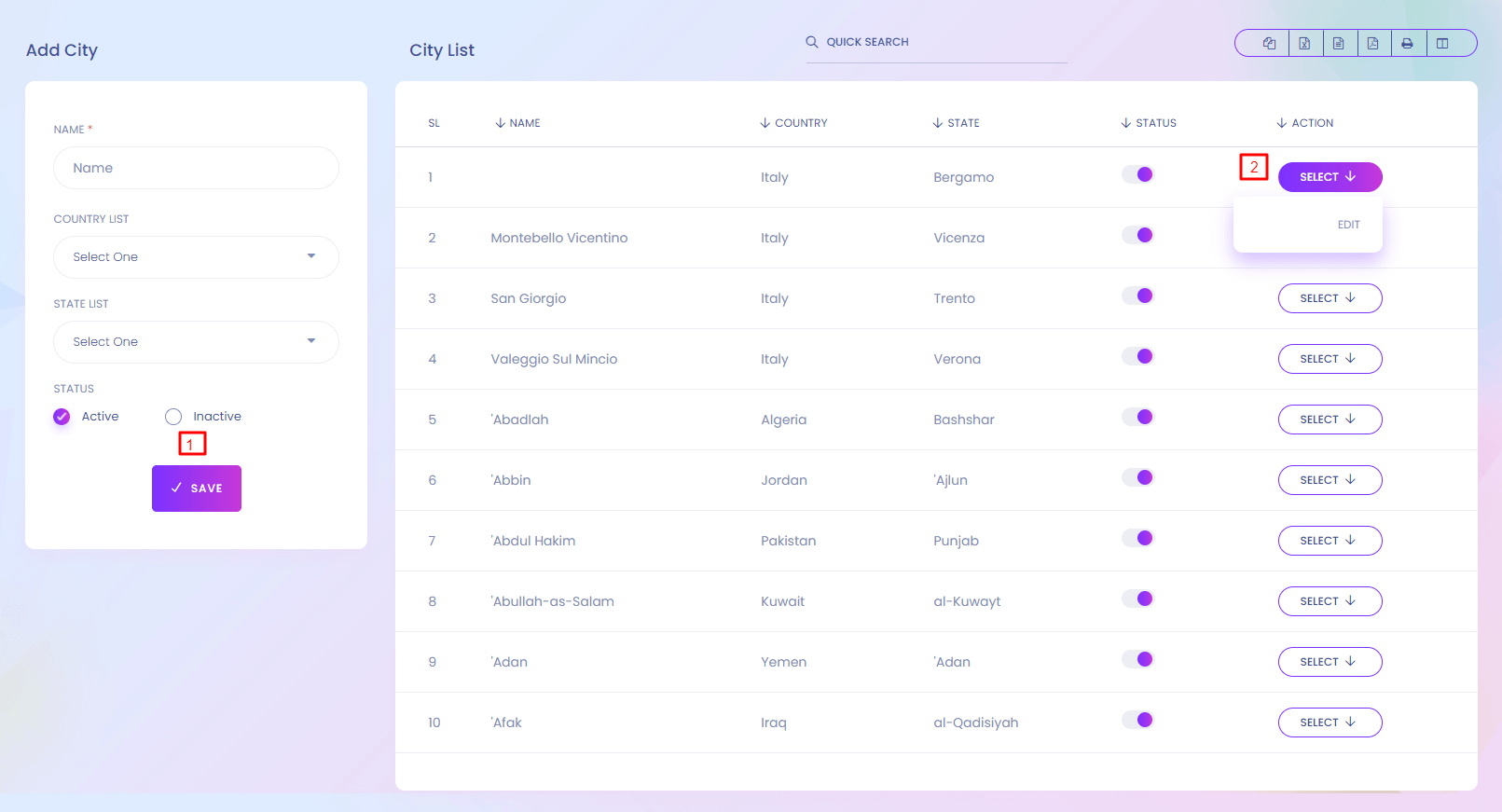Choose Edit from the open action menu
1502x812 pixels.
click(x=1348, y=225)
